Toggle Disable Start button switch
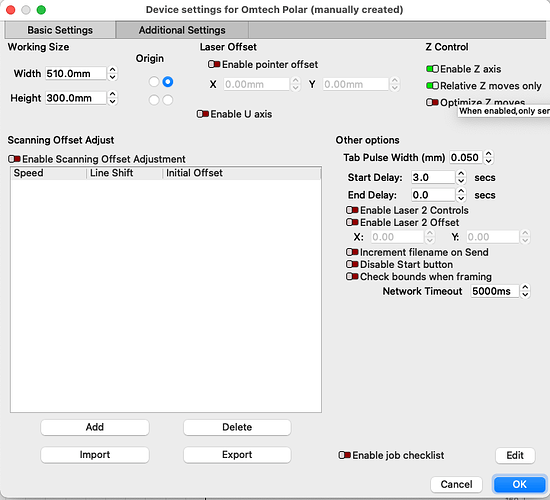 click(352, 264)
